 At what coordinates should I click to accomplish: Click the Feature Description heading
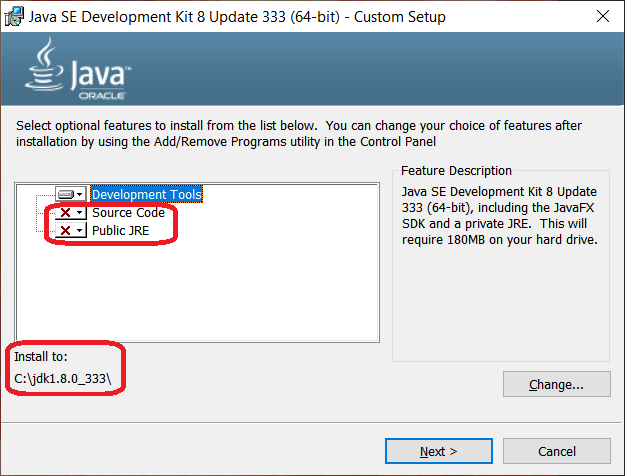pyautogui.click(x=456, y=171)
